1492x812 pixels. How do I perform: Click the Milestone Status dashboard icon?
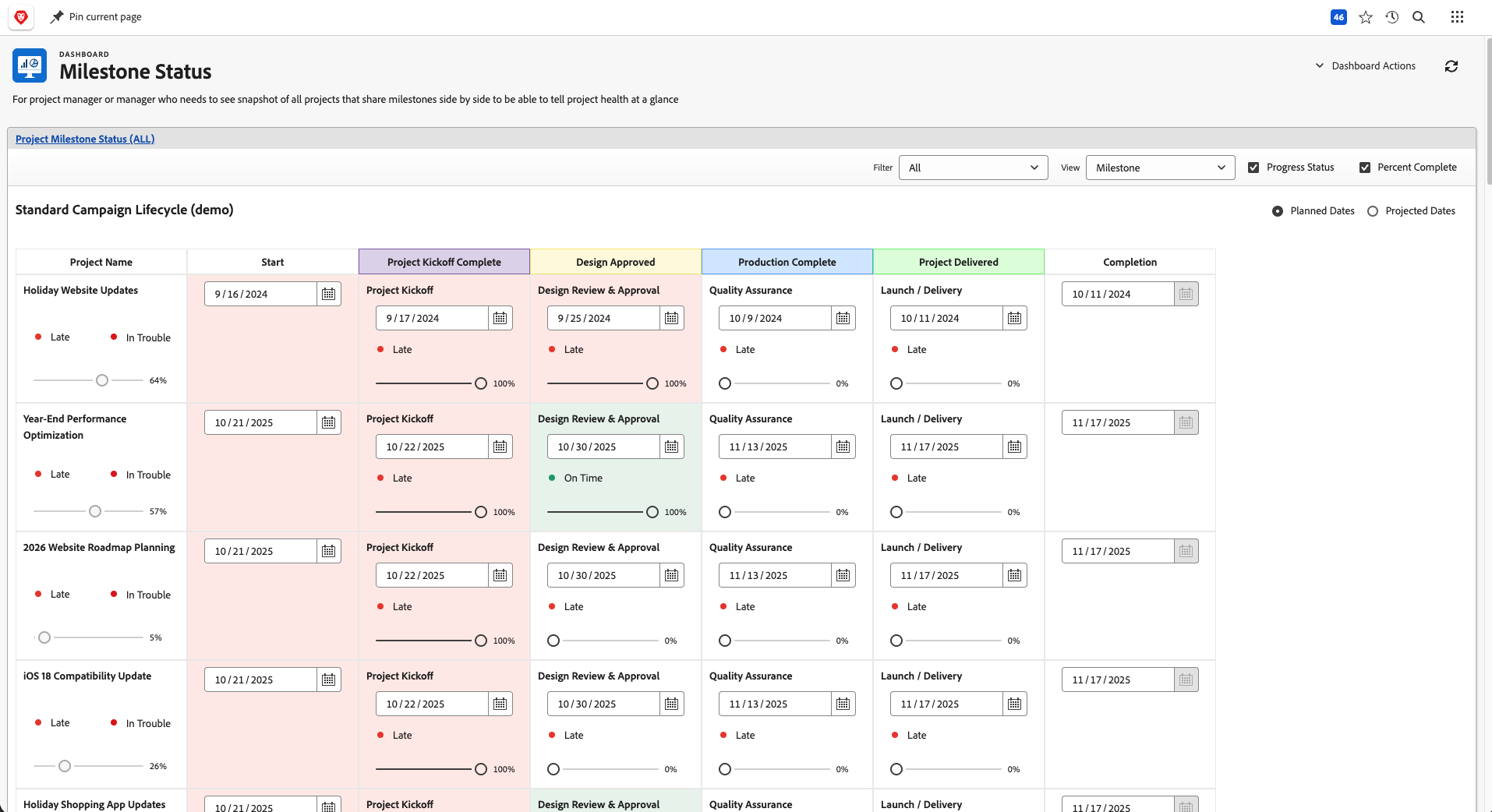pyautogui.click(x=30, y=65)
